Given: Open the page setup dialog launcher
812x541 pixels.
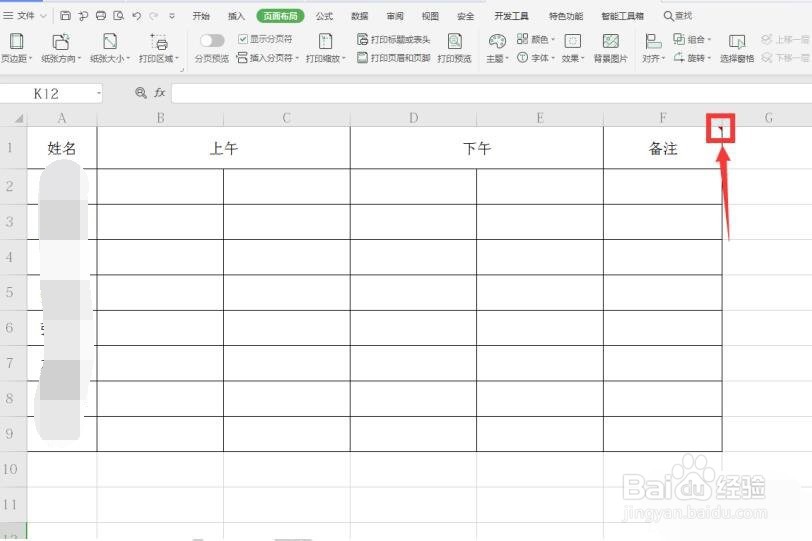Looking at the screenshot, I should (182, 70).
